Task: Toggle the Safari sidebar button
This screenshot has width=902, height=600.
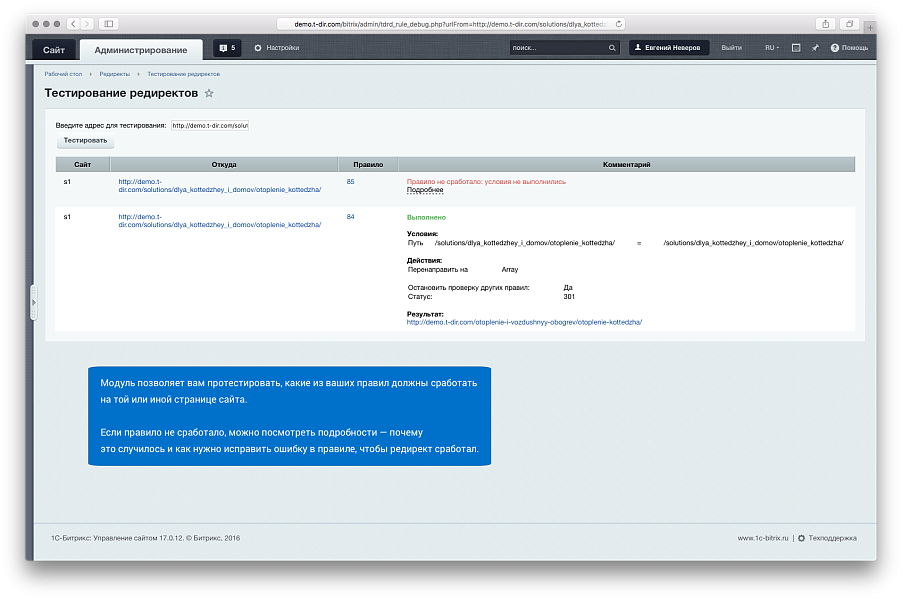Action: tap(108, 23)
